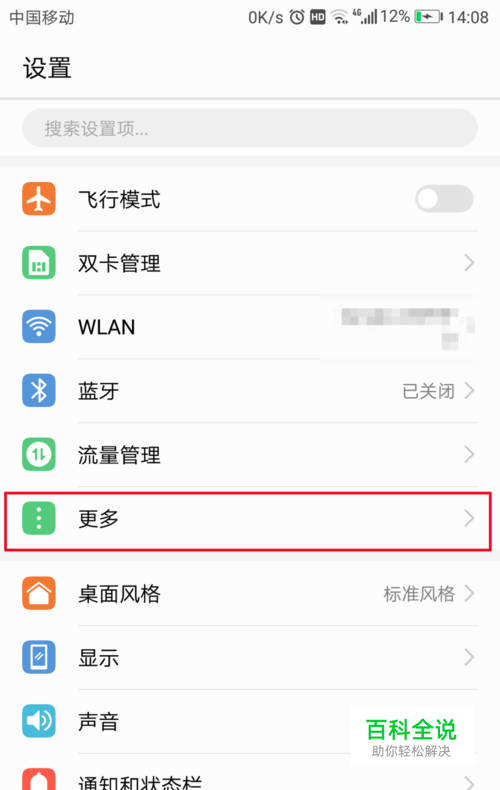Tap the alarm clock status bar icon

point(297,18)
